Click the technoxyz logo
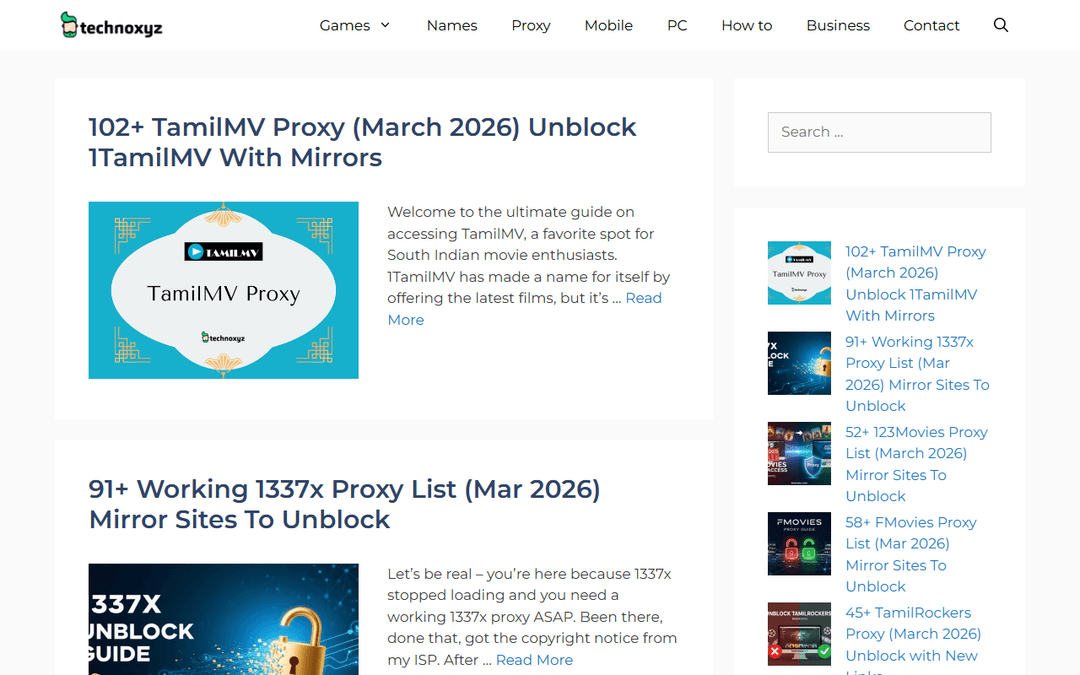The width and height of the screenshot is (1080, 675). coord(112,25)
